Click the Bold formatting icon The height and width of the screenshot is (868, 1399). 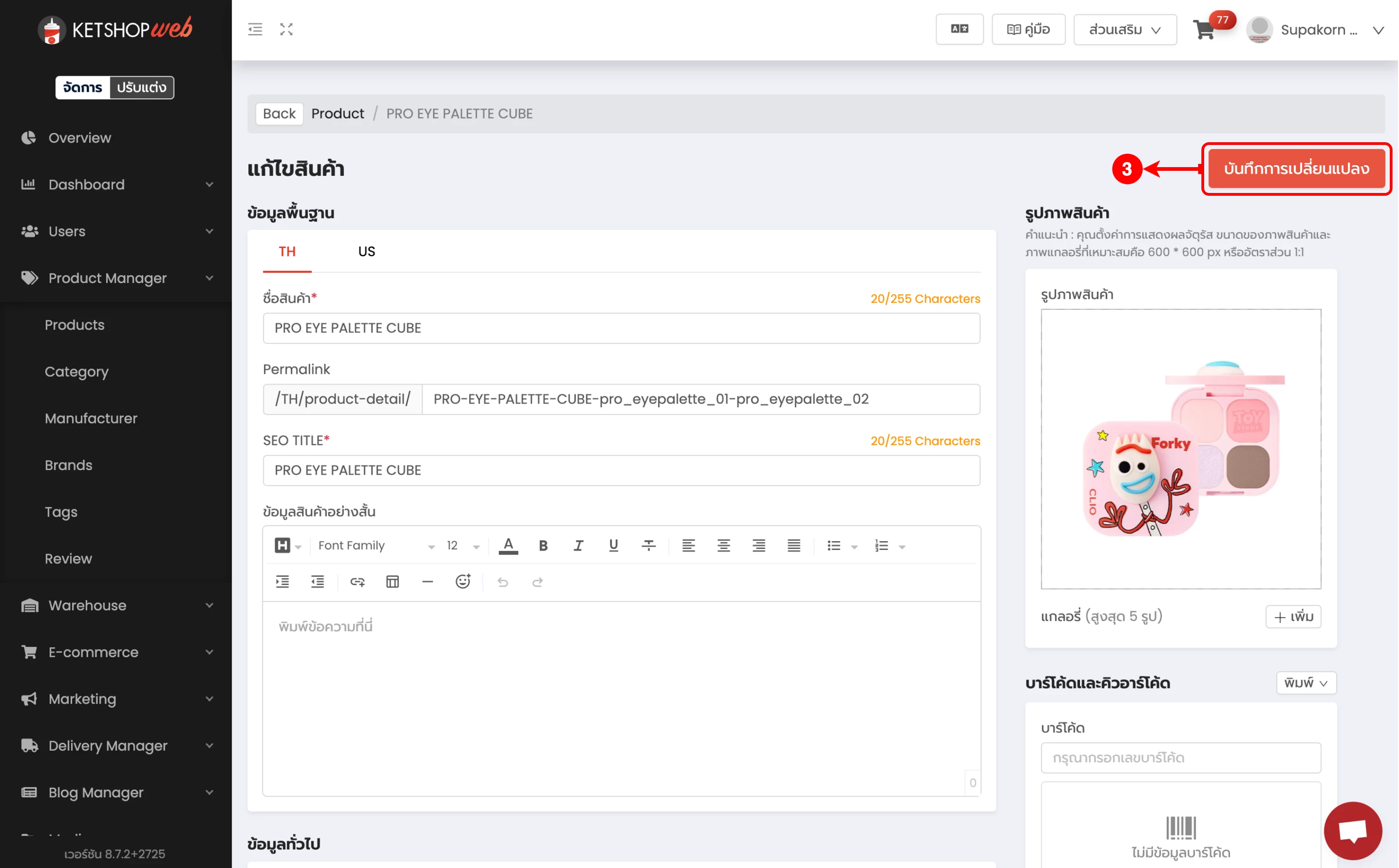[543, 545]
